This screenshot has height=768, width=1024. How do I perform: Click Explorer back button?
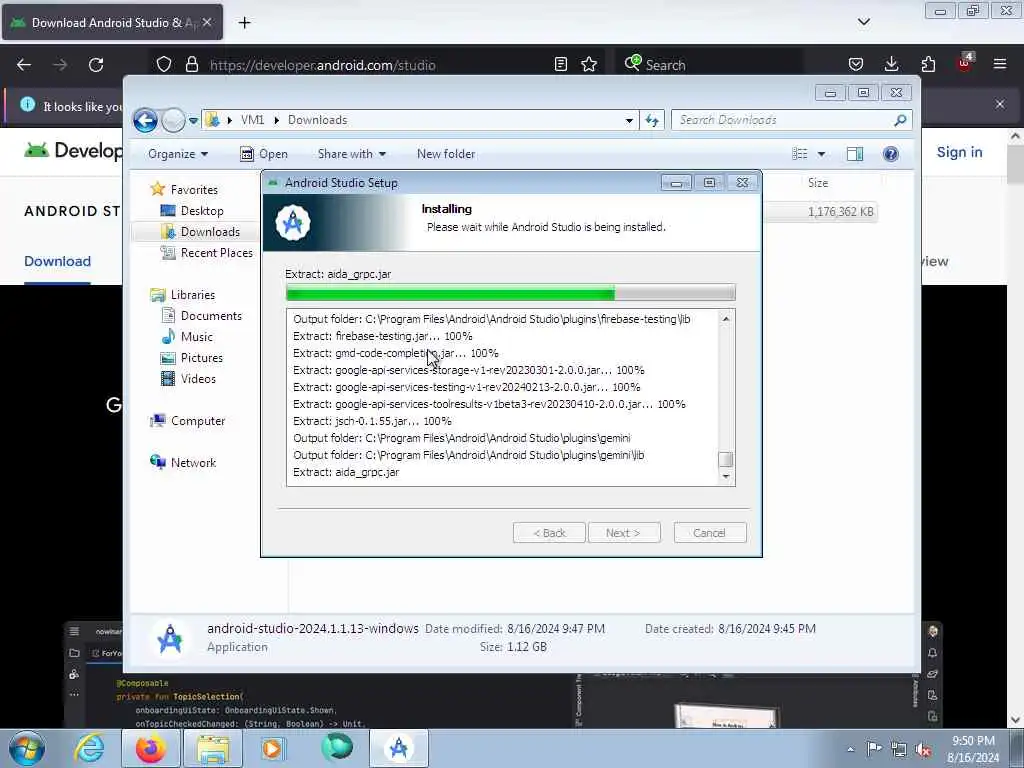click(x=145, y=120)
